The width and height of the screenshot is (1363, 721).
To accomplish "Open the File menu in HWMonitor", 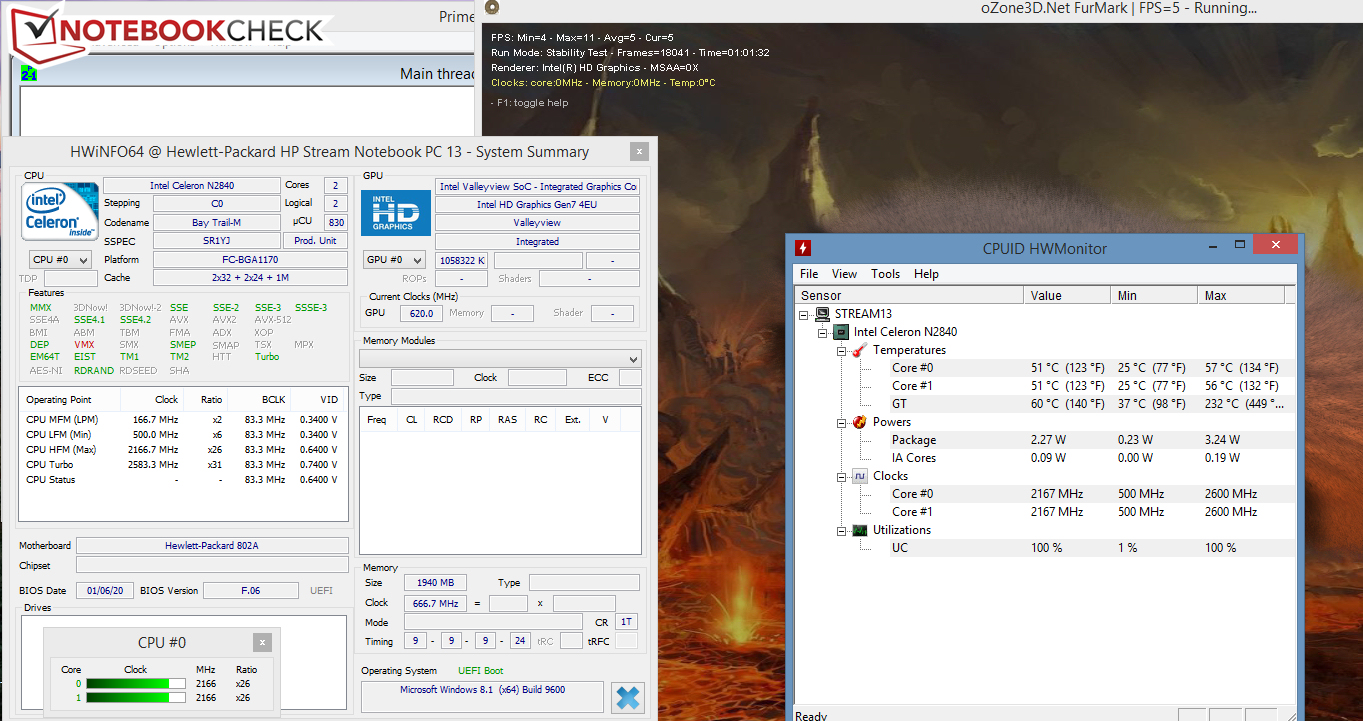I will pos(809,274).
